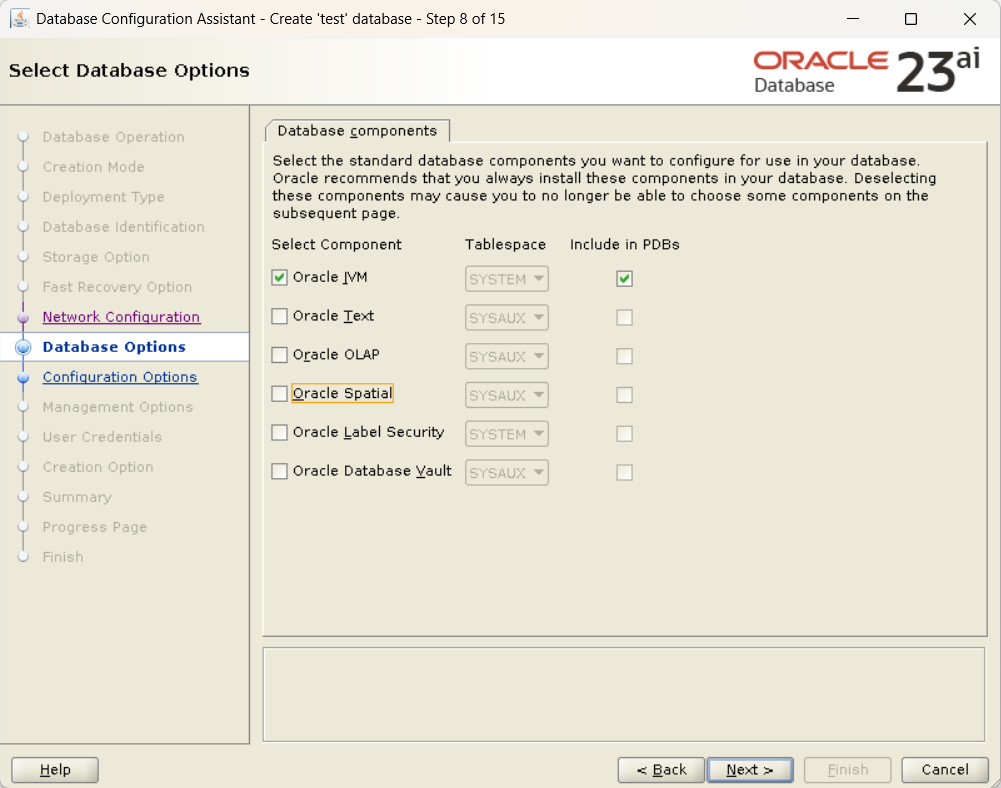Switch to Database components tab
Screen dimensions: 1001x788
[x=357, y=130]
